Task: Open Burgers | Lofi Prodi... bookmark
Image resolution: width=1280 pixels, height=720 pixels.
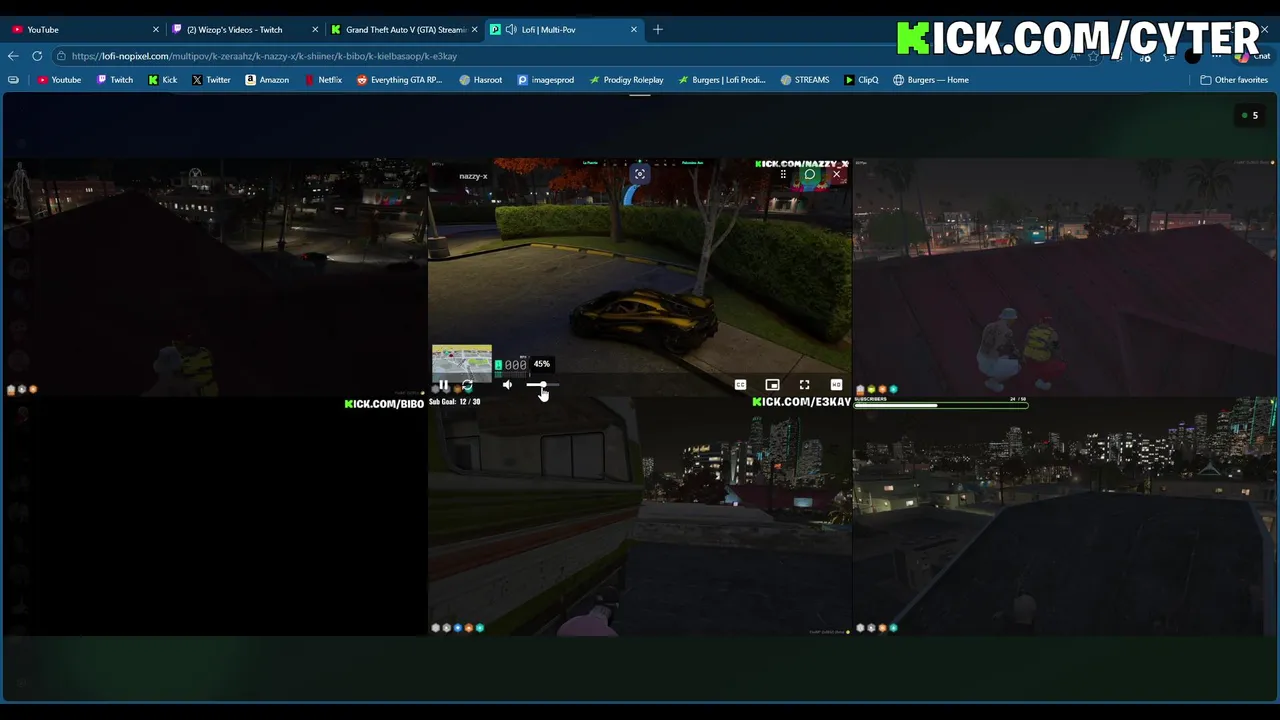Action: tap(722, 80)
